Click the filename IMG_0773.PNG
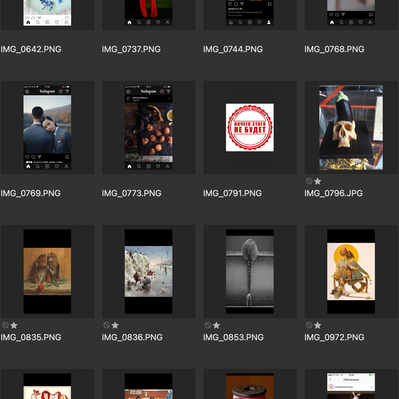399x399 pixels. click(x=132, y=193)
